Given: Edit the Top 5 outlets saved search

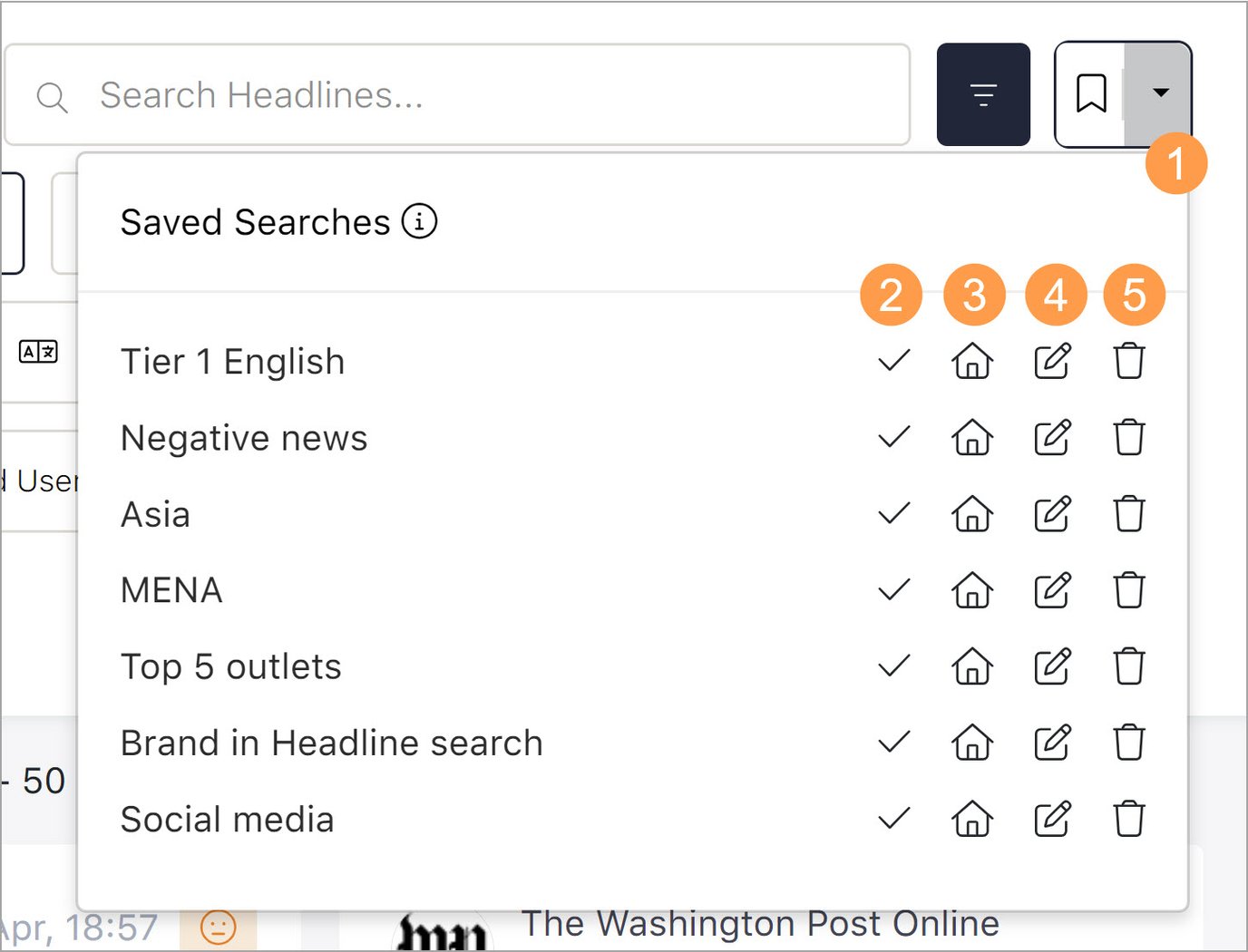Looking at the screenshot, I should click(1052, 666).
